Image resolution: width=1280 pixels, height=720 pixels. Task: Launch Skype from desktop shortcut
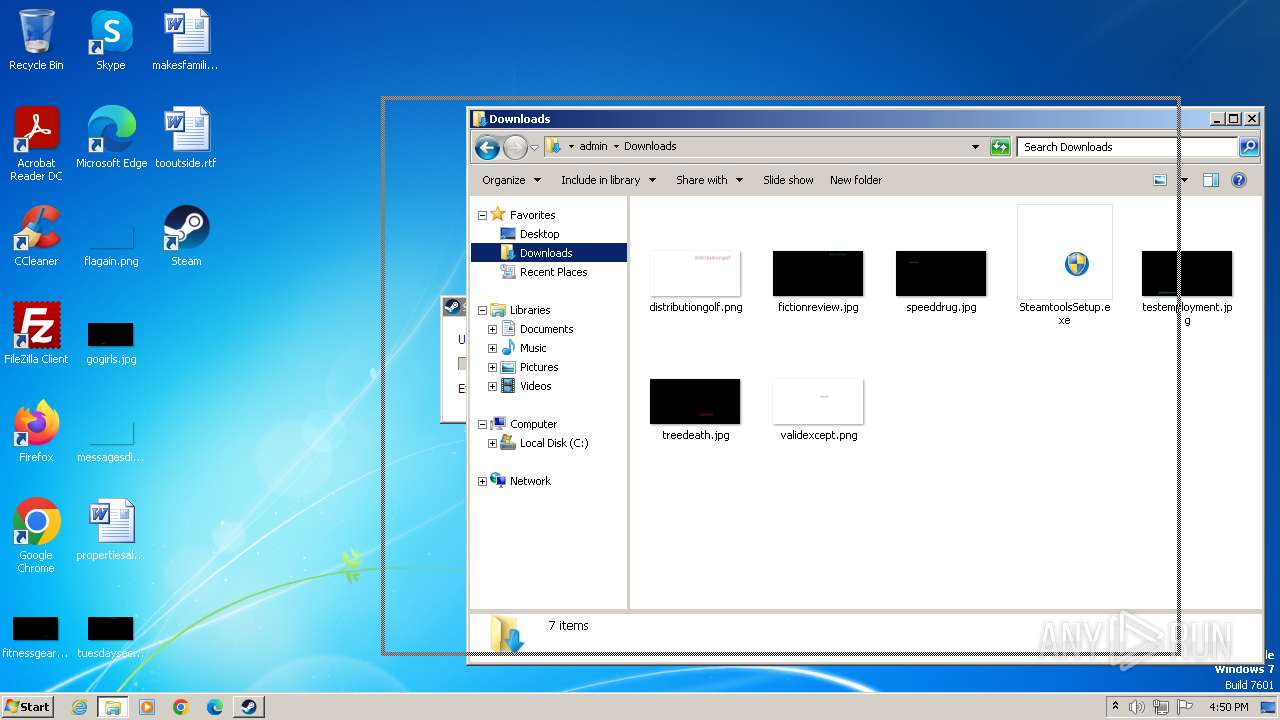click(x=110, y=40)
